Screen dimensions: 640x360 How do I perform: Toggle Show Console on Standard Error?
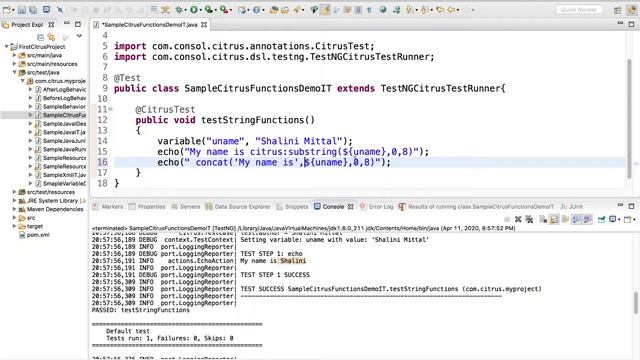(x=587, y=220)
